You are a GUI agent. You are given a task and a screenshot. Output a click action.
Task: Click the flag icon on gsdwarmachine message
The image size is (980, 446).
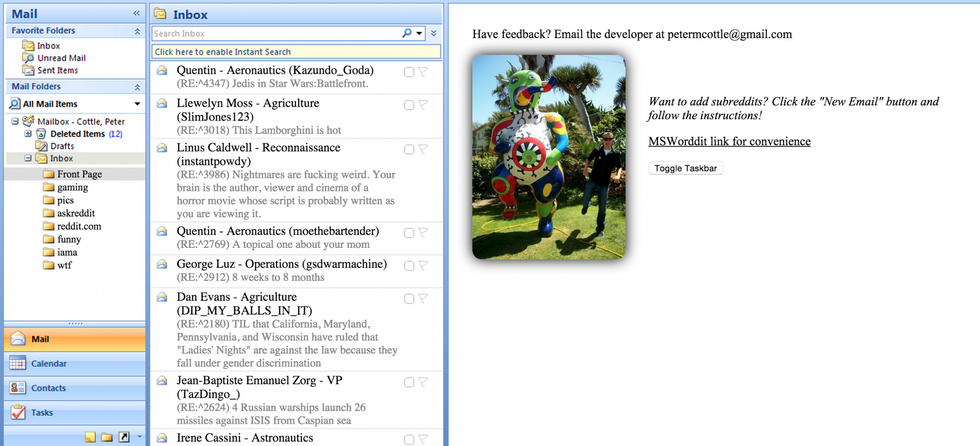pos(423,265)
